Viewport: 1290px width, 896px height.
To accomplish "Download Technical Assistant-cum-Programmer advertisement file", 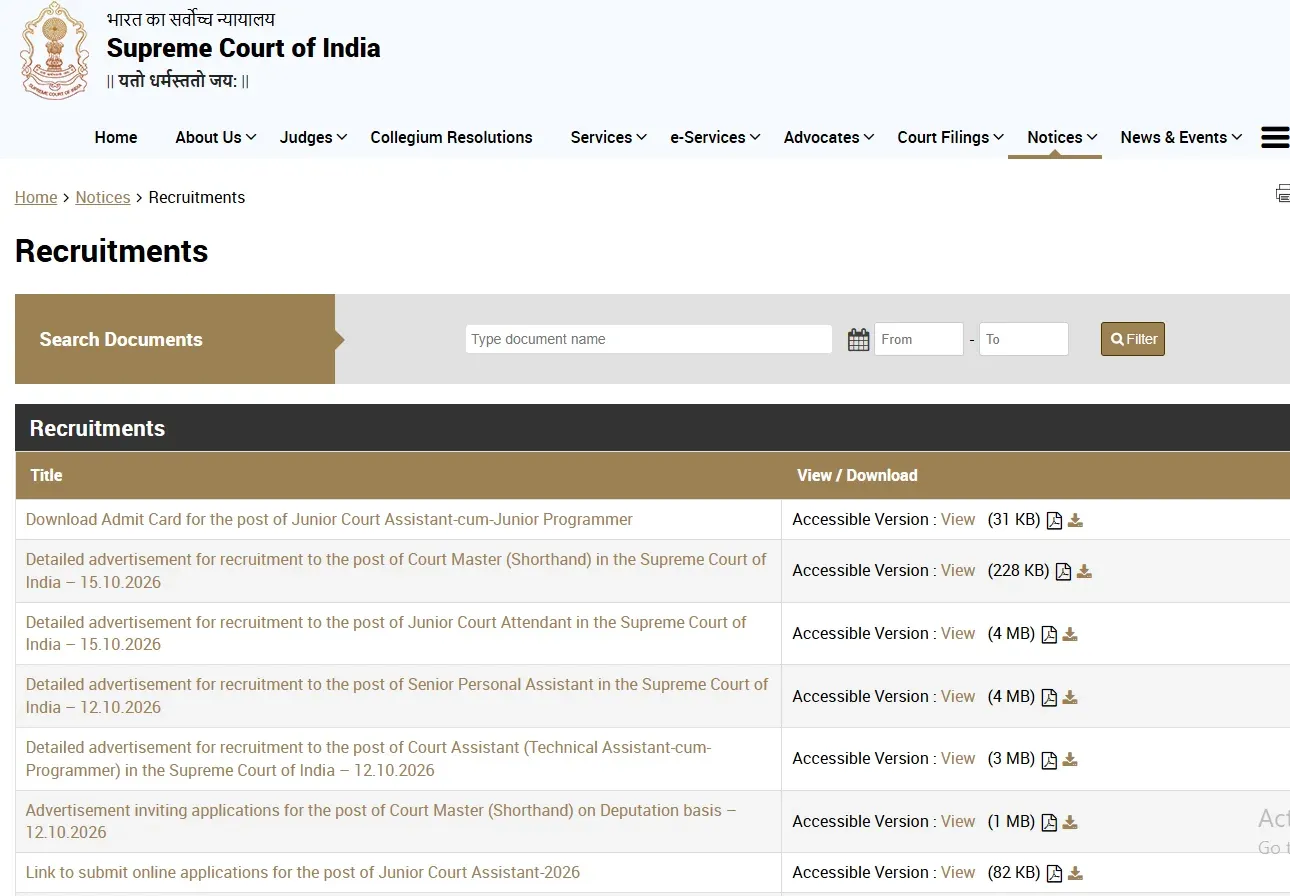I will 1070,760.
